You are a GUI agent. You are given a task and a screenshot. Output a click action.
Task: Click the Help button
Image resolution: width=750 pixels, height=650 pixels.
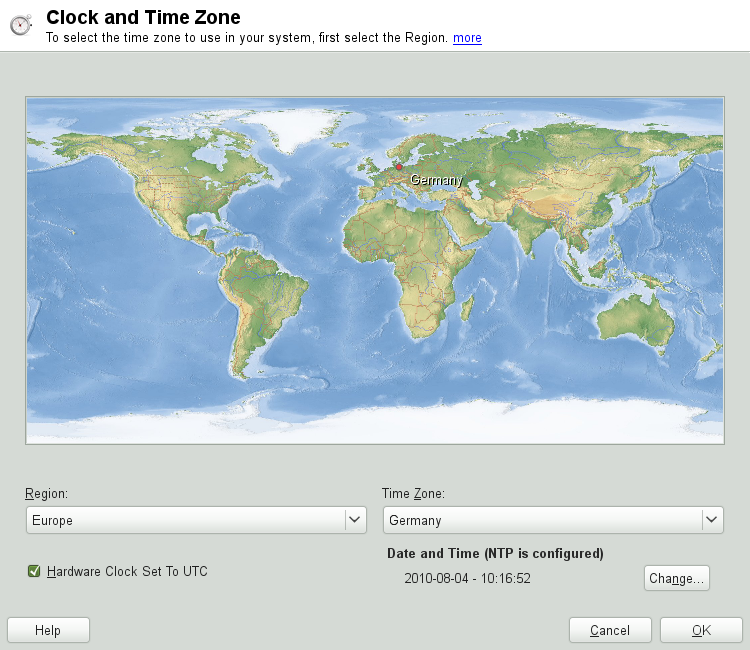click(x=48, y=630)
